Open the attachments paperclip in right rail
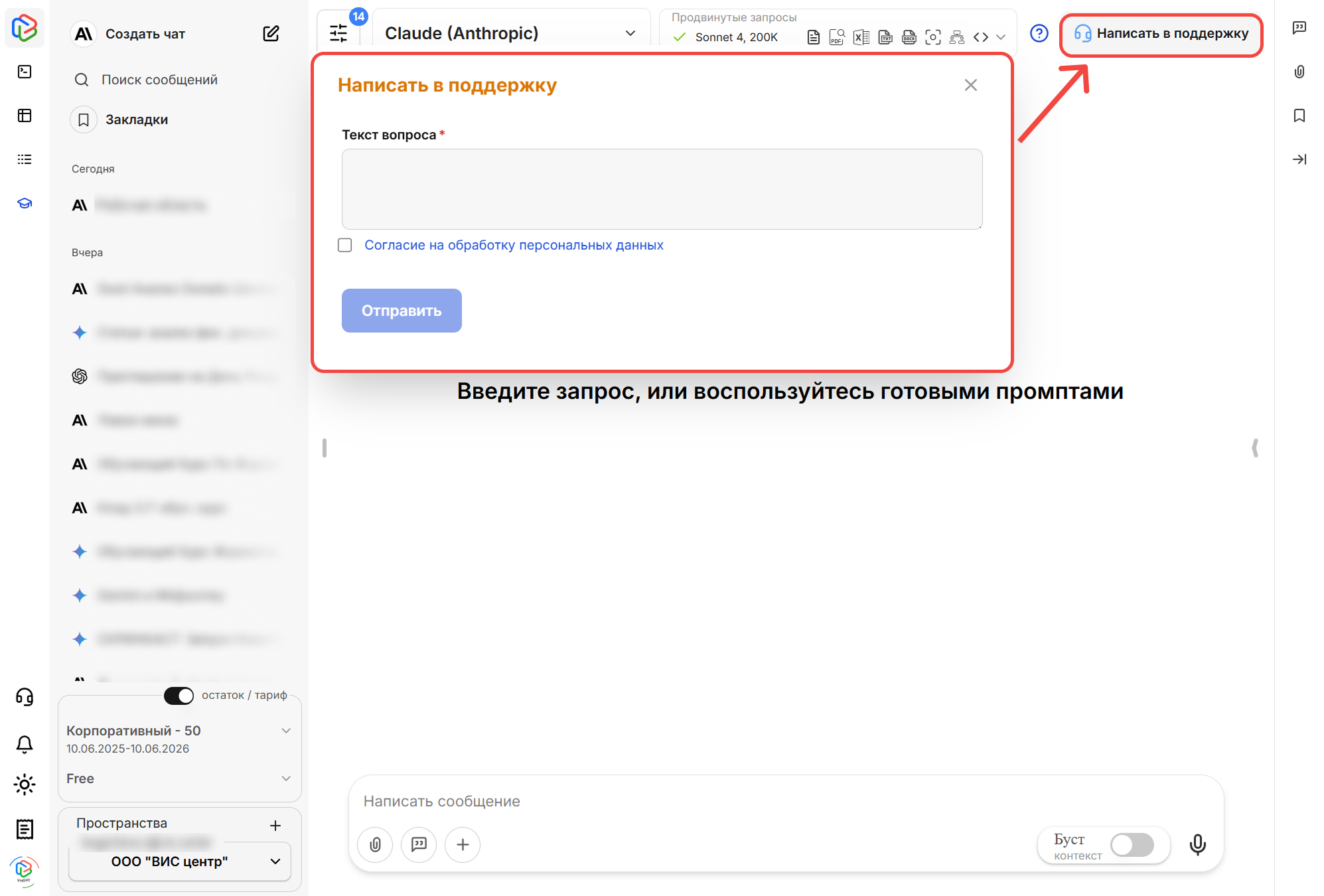Viewport: 1324px width, 896px height. click(x=1299, y=72)
